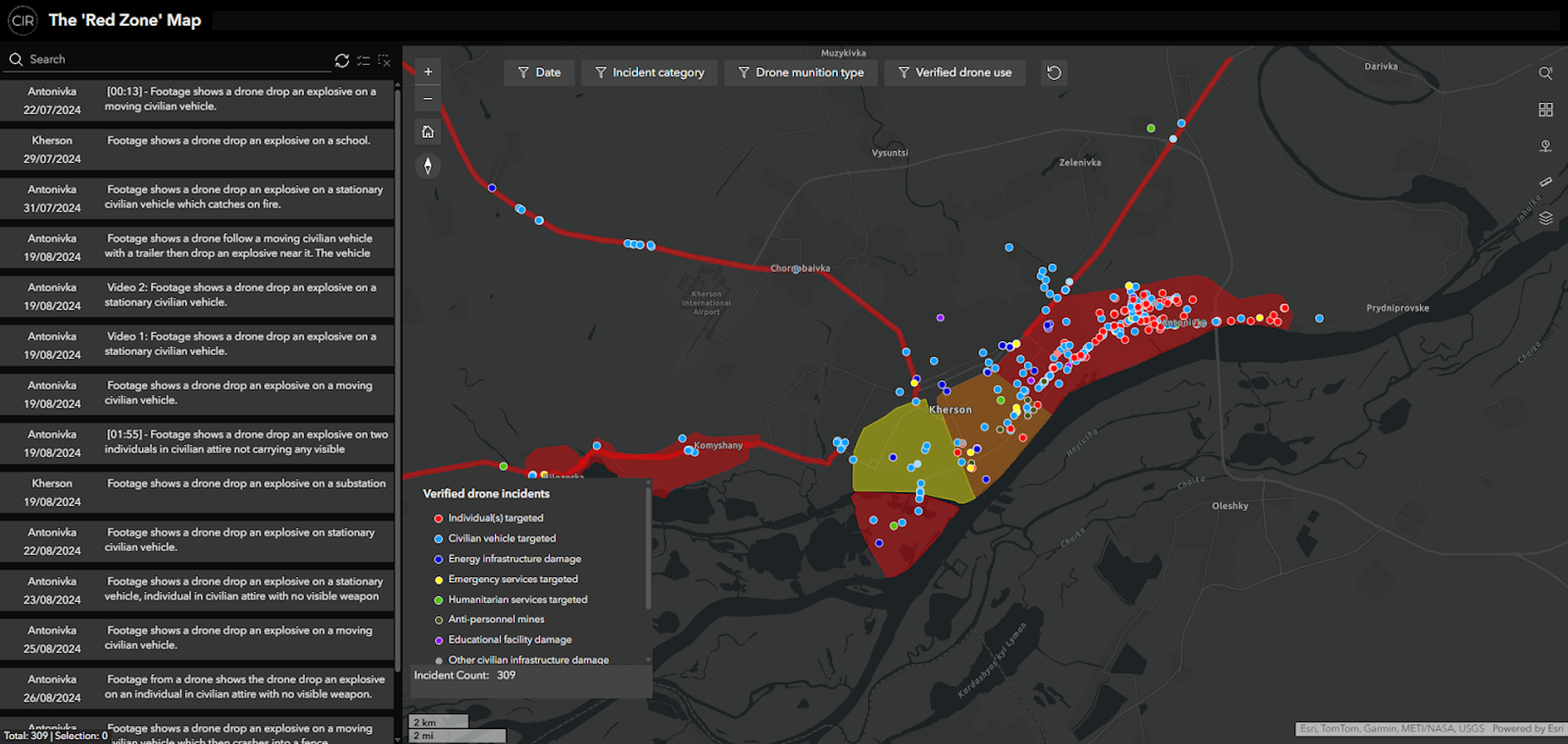Reset map orientation with compass

(x=428, y=165)
